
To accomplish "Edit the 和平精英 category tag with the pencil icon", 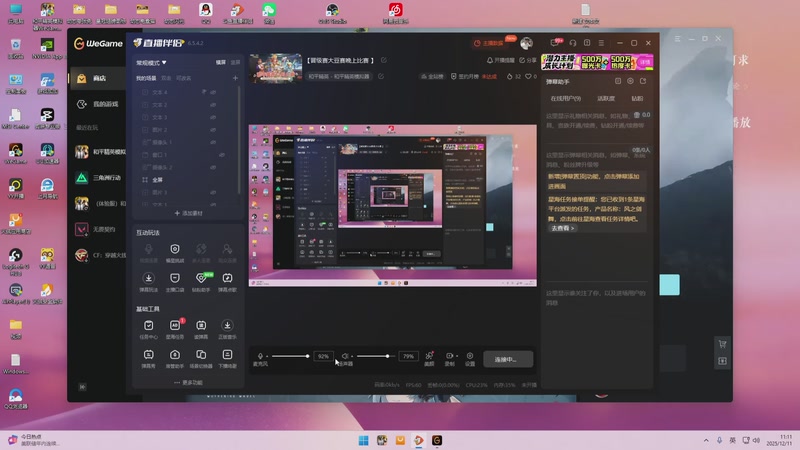I will pos(381,77).
